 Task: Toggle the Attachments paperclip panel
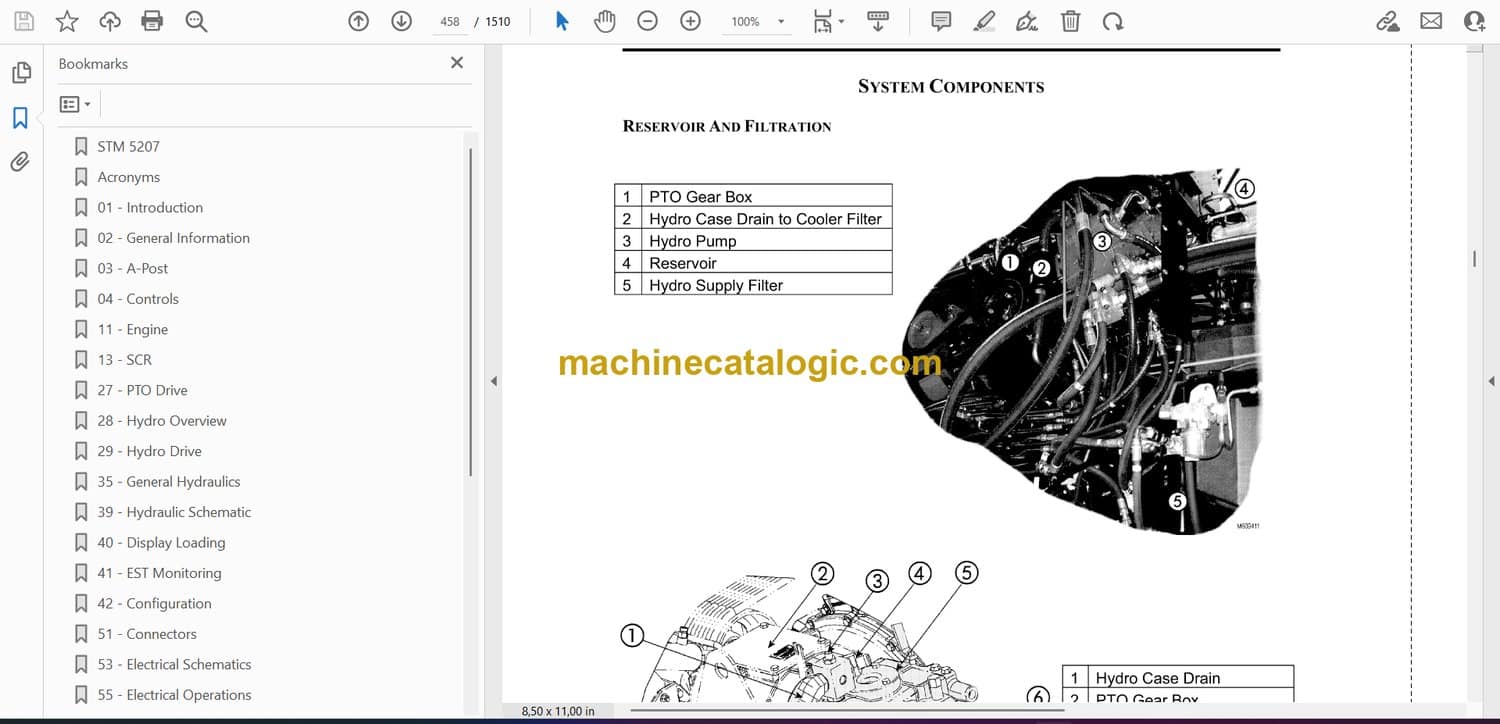point(20,162)
